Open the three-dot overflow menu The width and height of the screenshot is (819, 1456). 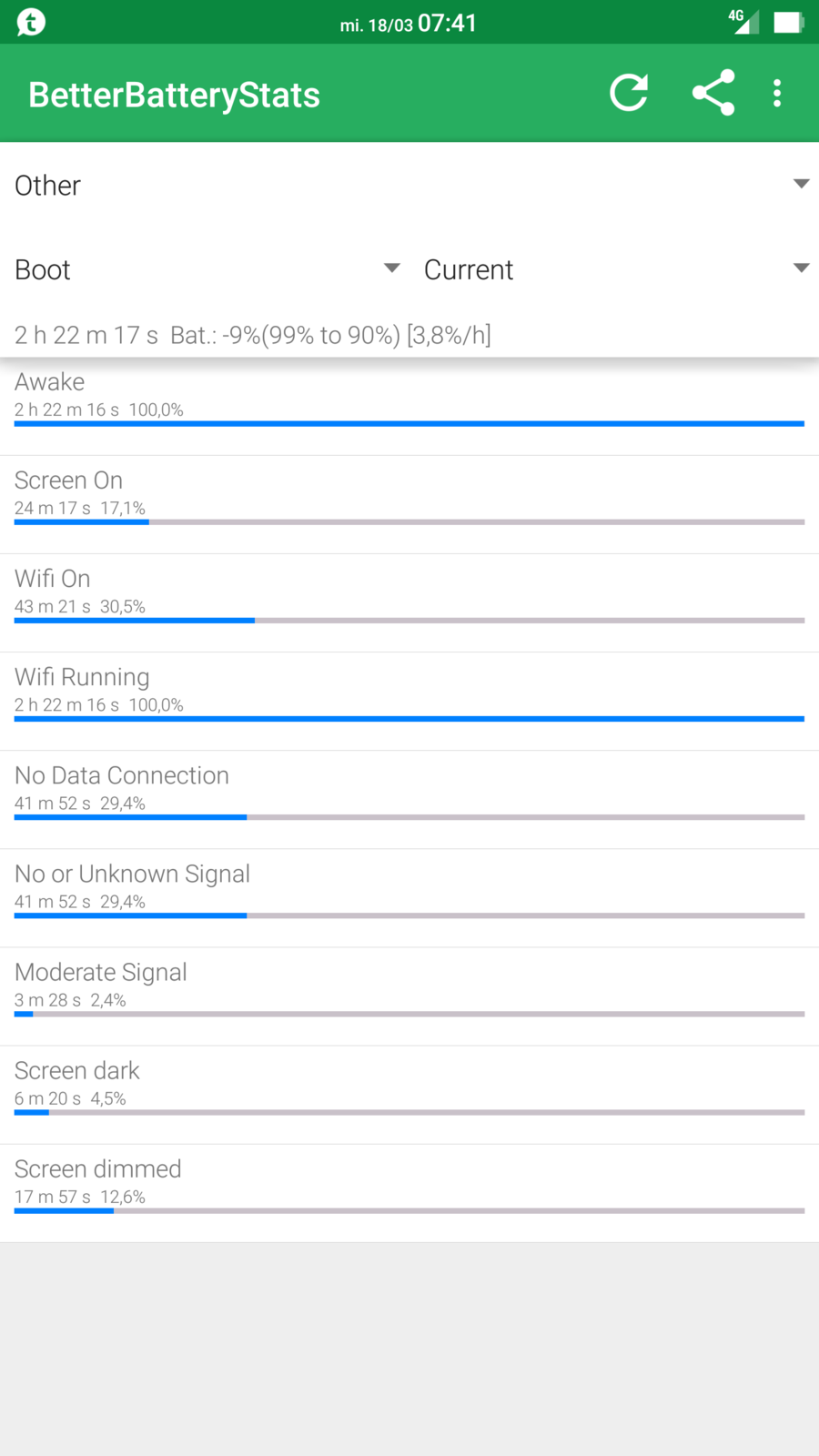click(777, 93)
